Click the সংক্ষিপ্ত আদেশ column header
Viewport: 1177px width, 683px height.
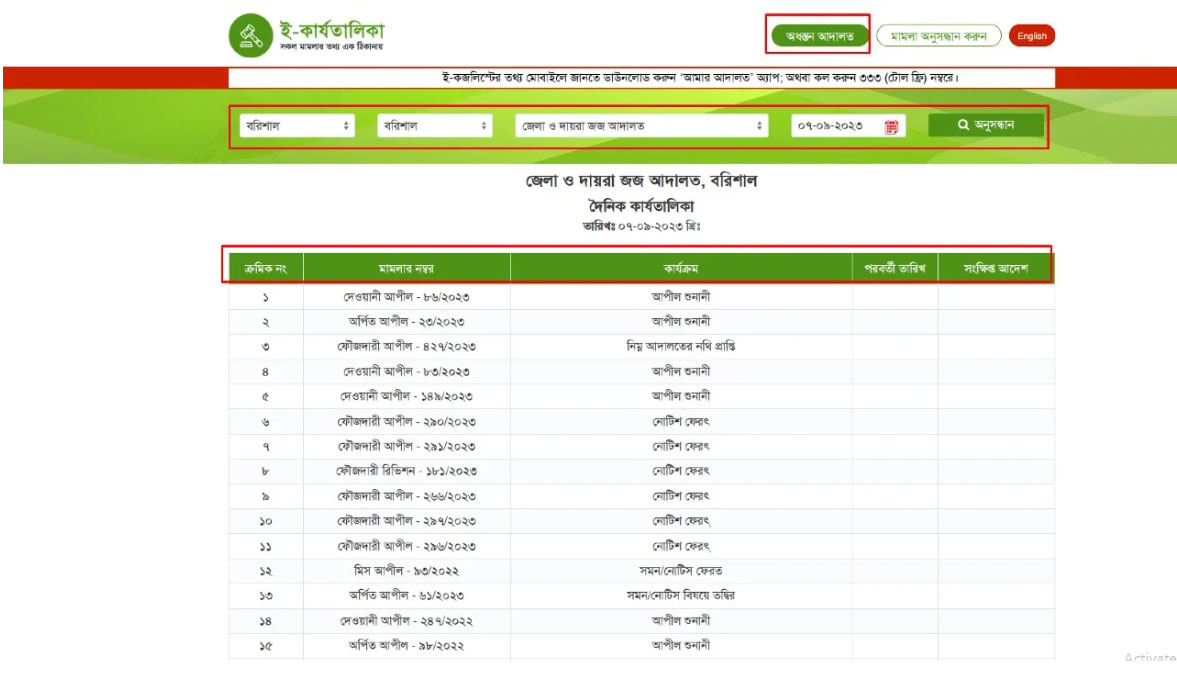tap(995, 269)
